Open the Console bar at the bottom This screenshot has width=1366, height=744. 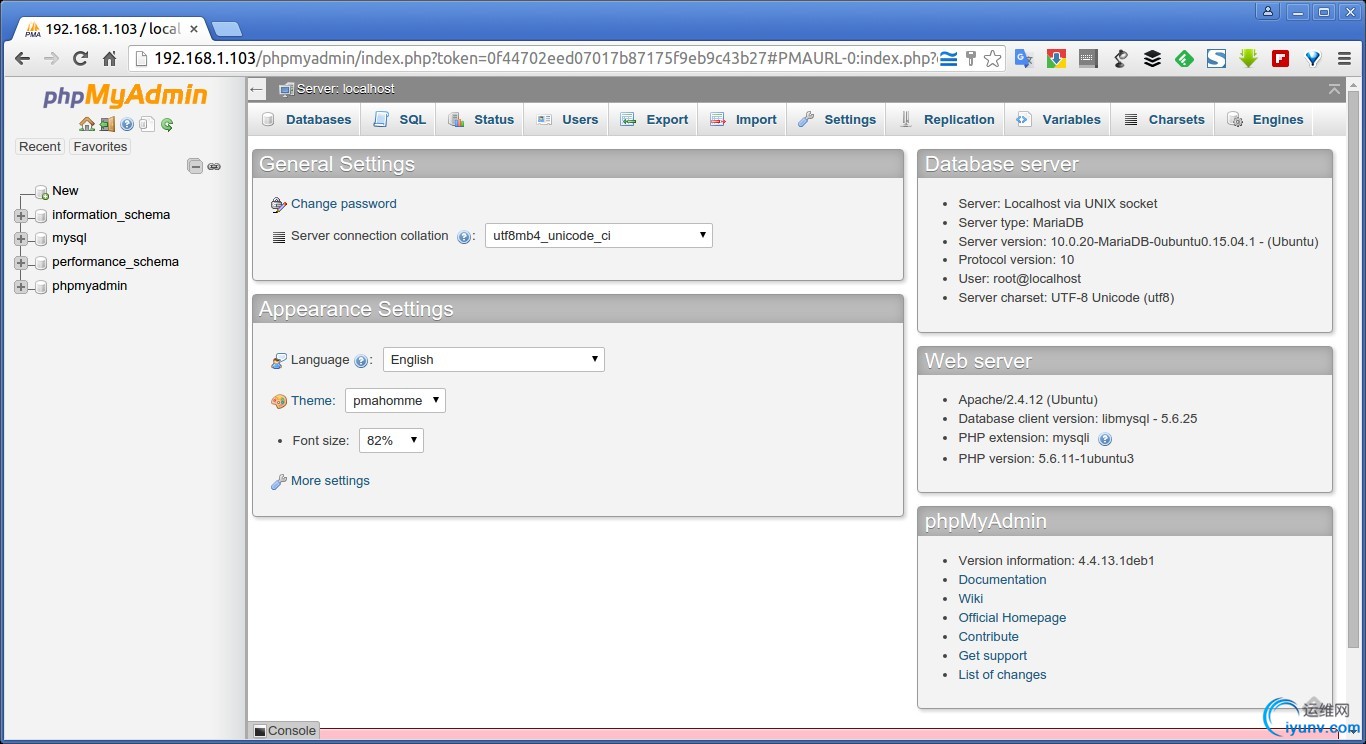pyautogui.click(x=285, y=731)
